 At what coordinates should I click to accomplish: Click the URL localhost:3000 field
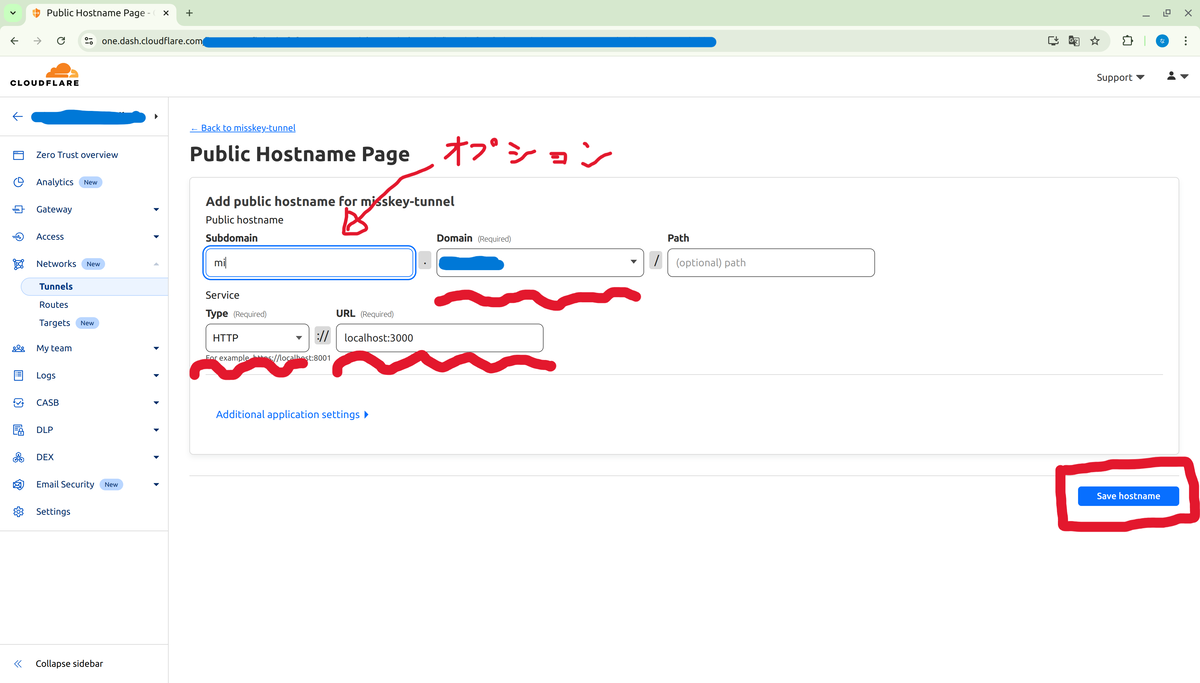pos(440,338)
